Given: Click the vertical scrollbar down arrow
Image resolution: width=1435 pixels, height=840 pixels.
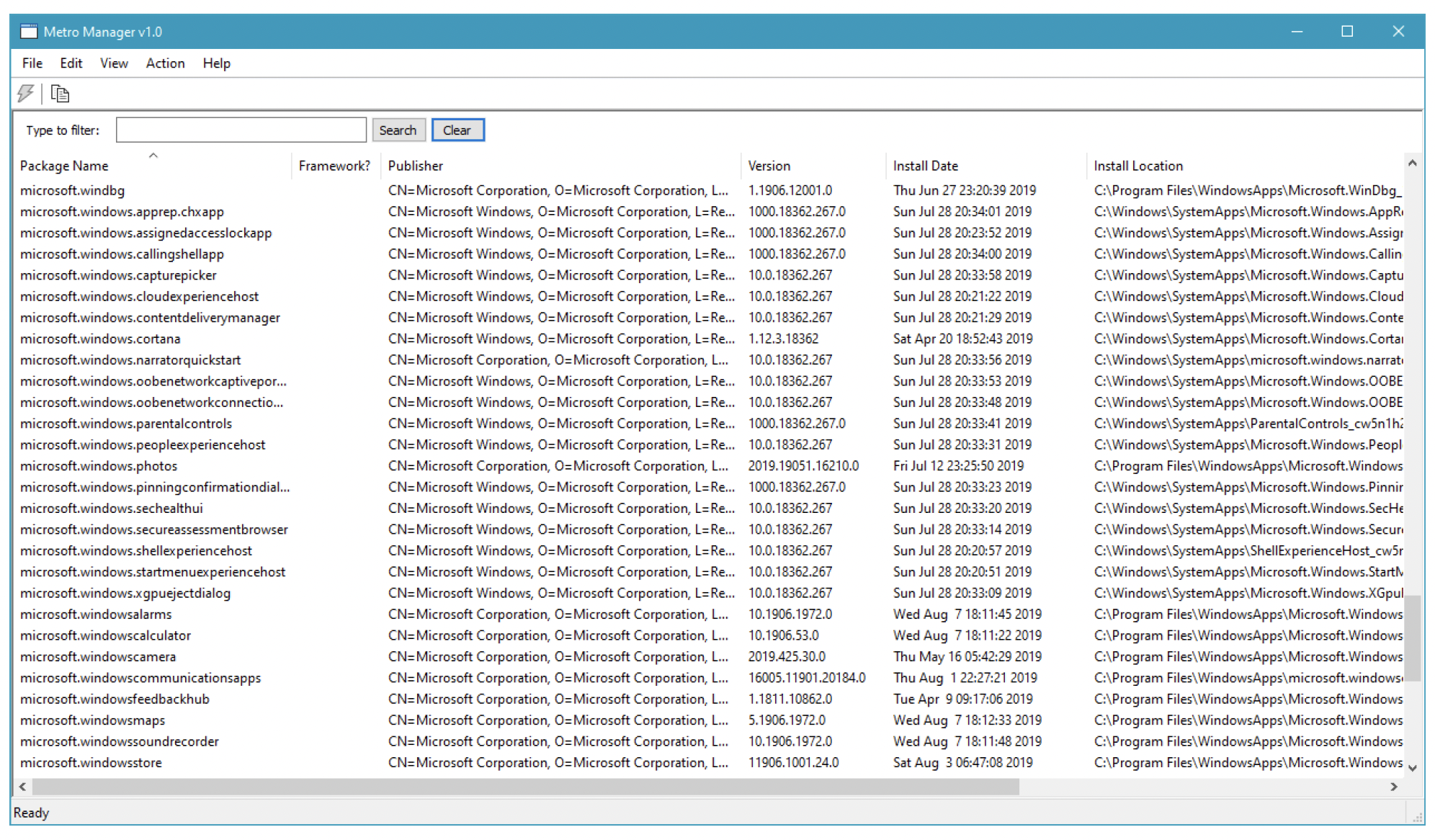Looking at the screenshot, I should point(1412,768).
